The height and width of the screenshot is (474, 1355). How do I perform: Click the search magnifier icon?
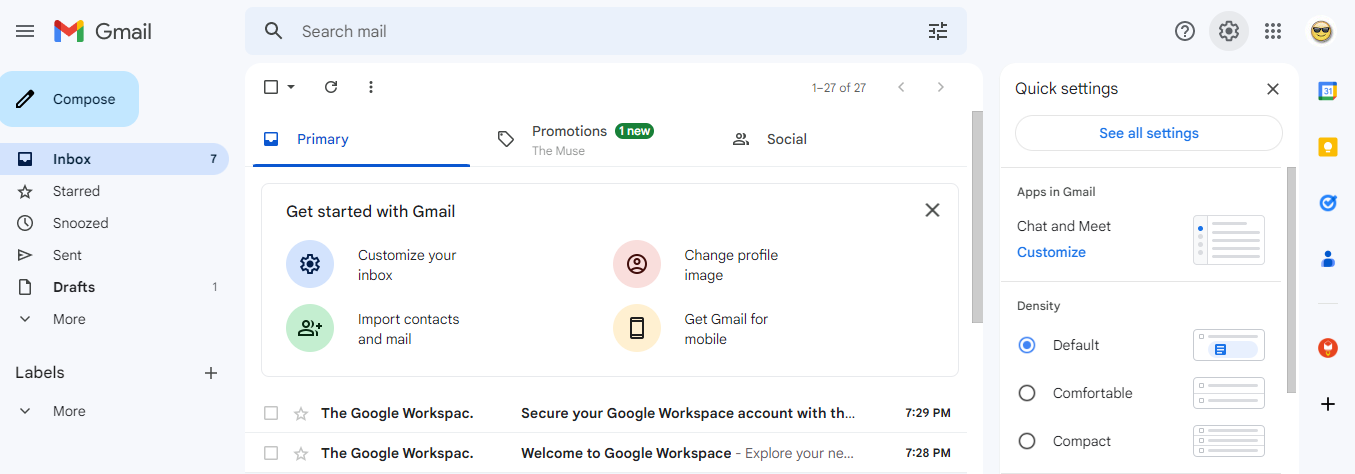pos(274,31)
